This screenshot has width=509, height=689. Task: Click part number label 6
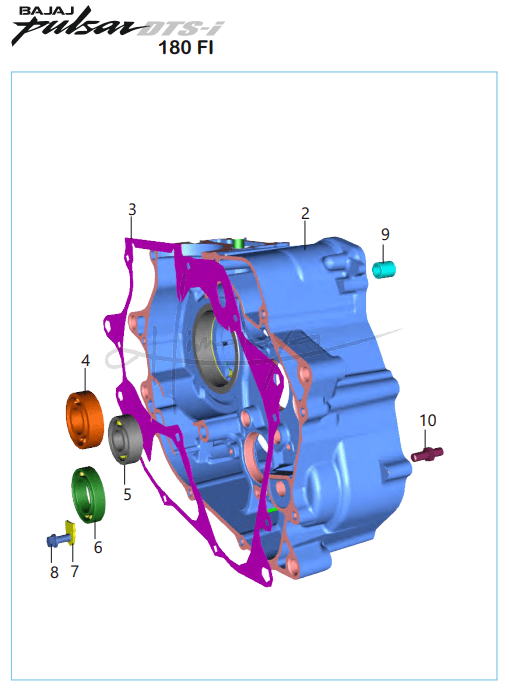click(x=98, y=547)
